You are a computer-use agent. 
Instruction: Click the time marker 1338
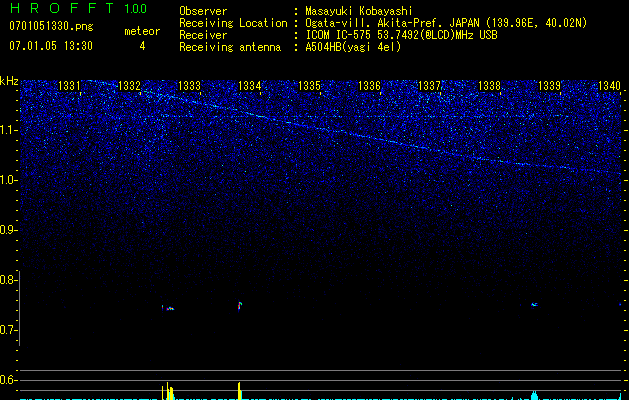coord(489,85)
